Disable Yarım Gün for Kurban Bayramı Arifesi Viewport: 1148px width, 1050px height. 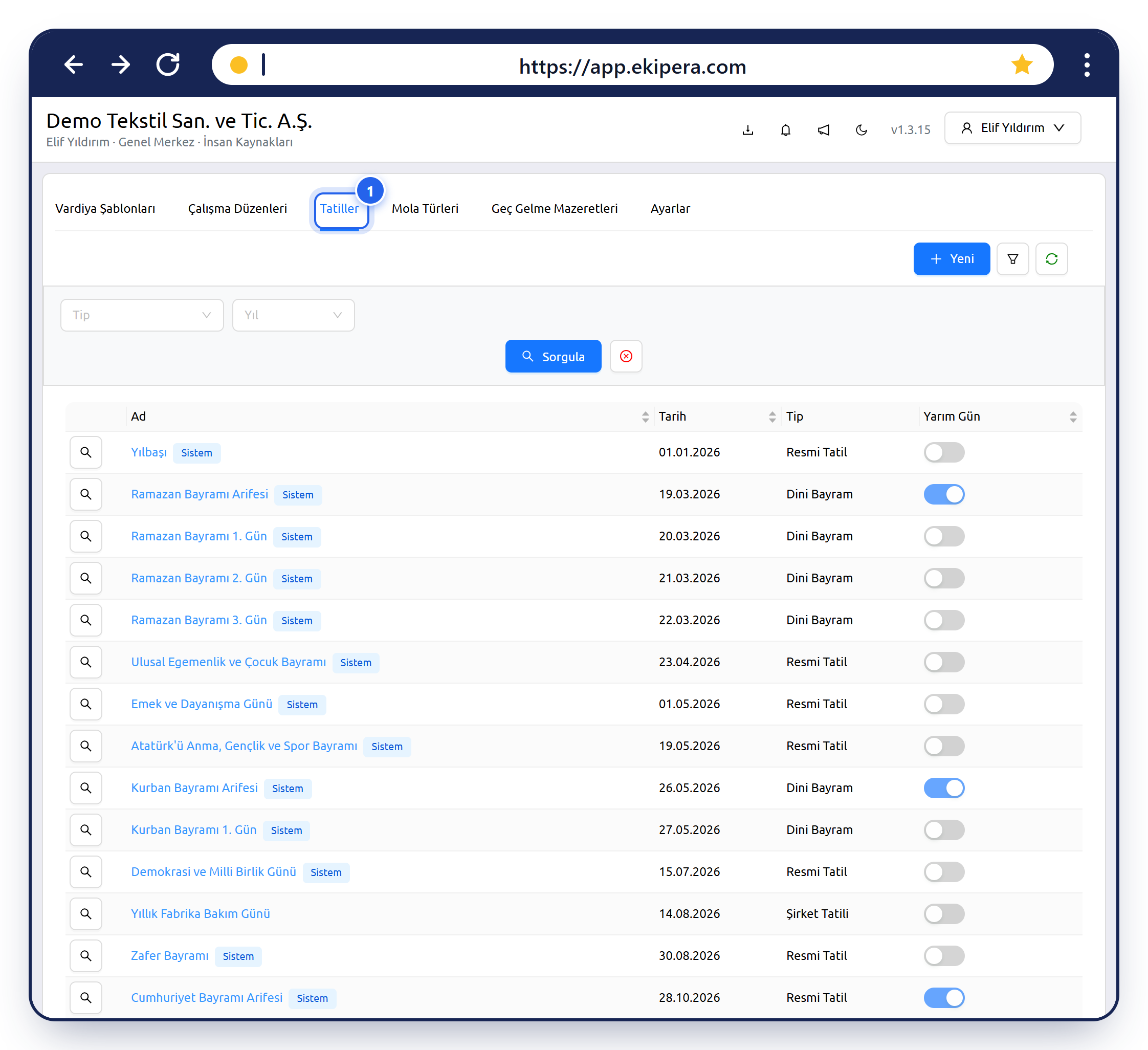(x=943, y=787)
